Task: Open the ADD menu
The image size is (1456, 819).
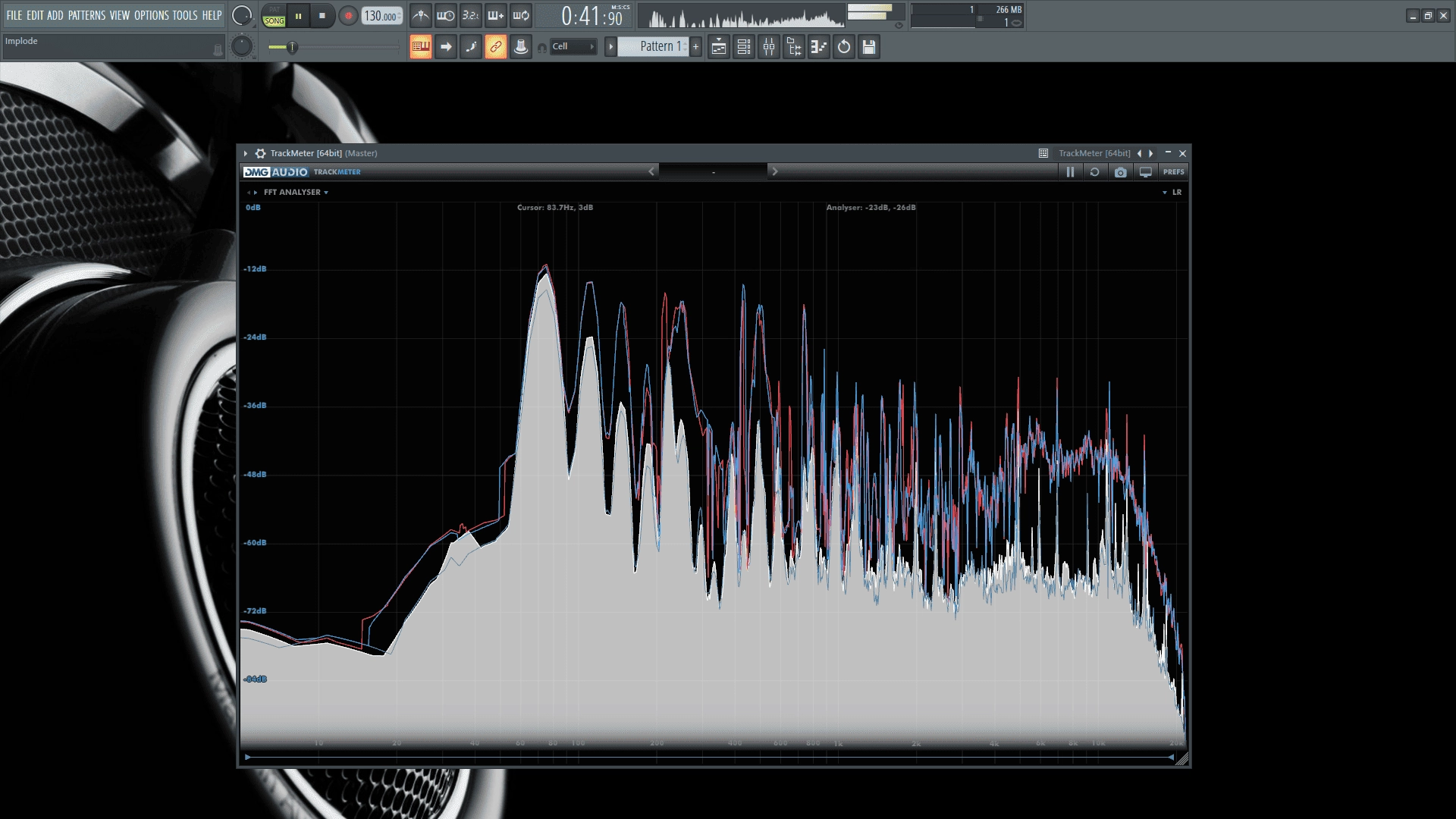Action: (55, 15)
